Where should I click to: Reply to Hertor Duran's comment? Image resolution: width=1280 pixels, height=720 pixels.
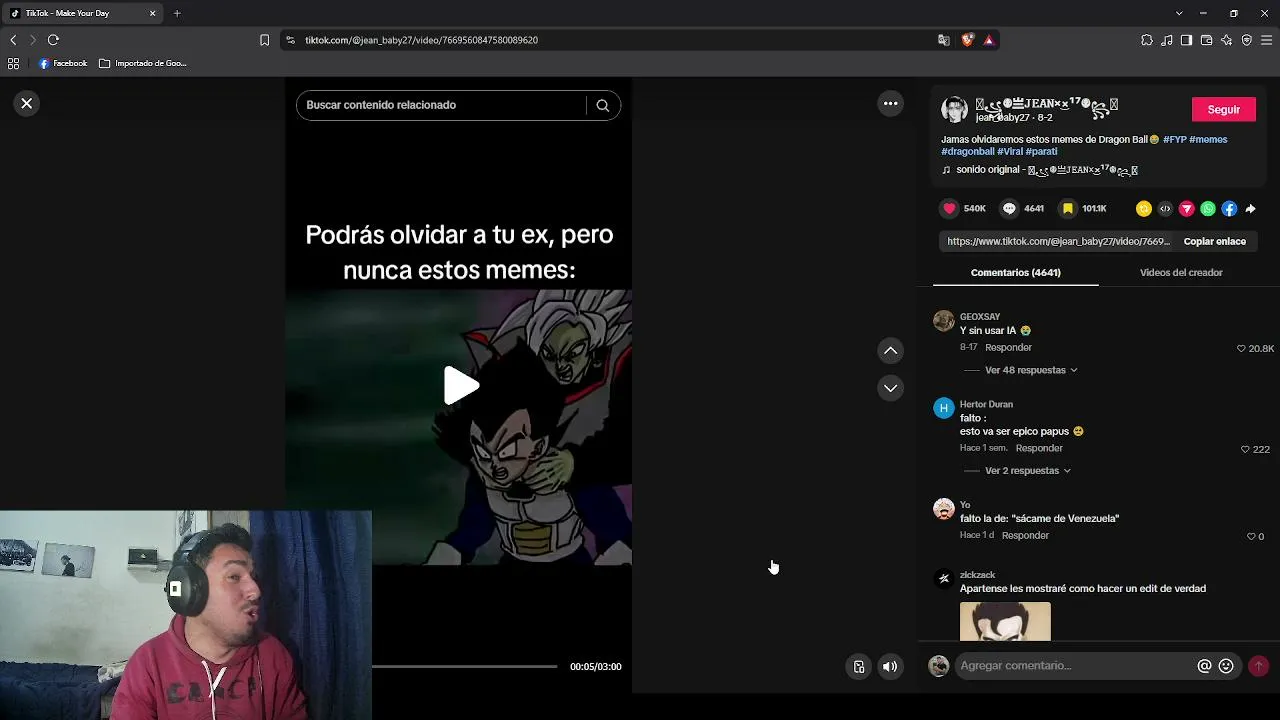1039,448
